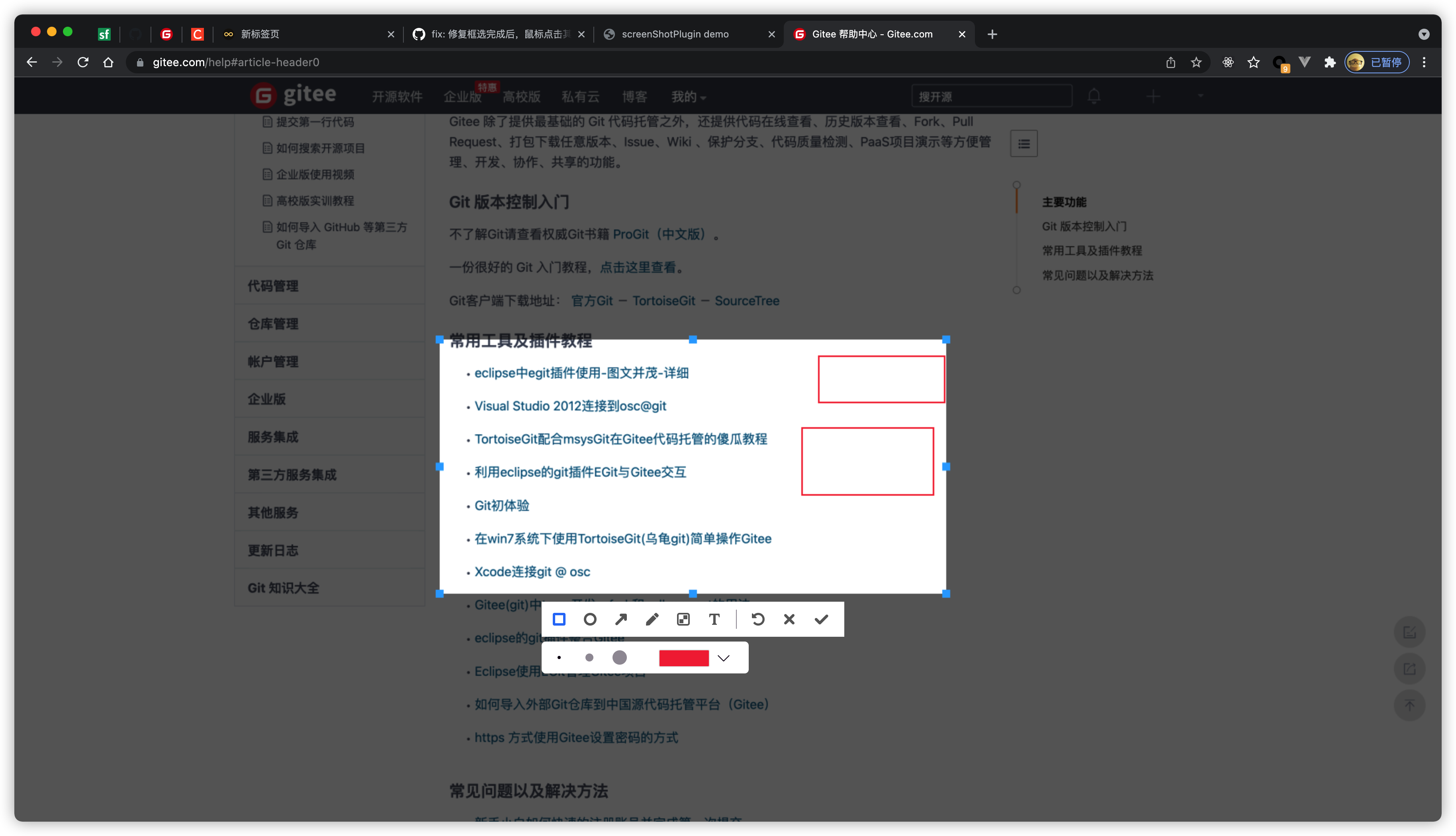Select the mosaic blur tool
The image size is (1456, 836).
[x=683, y=619]
